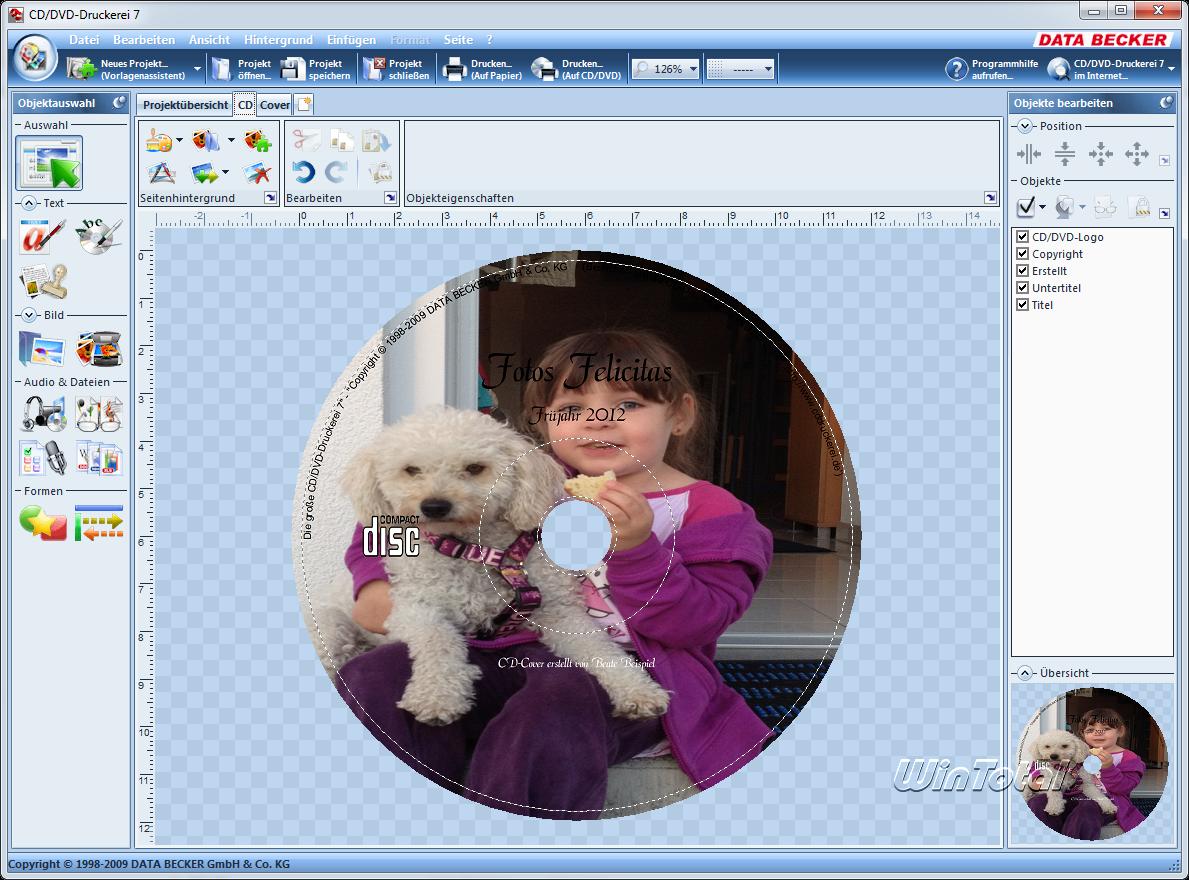The width and height of the screenshot is (1189, 880).
Task: Select the star shapes tool under Formen
Action: click(43, 523)
